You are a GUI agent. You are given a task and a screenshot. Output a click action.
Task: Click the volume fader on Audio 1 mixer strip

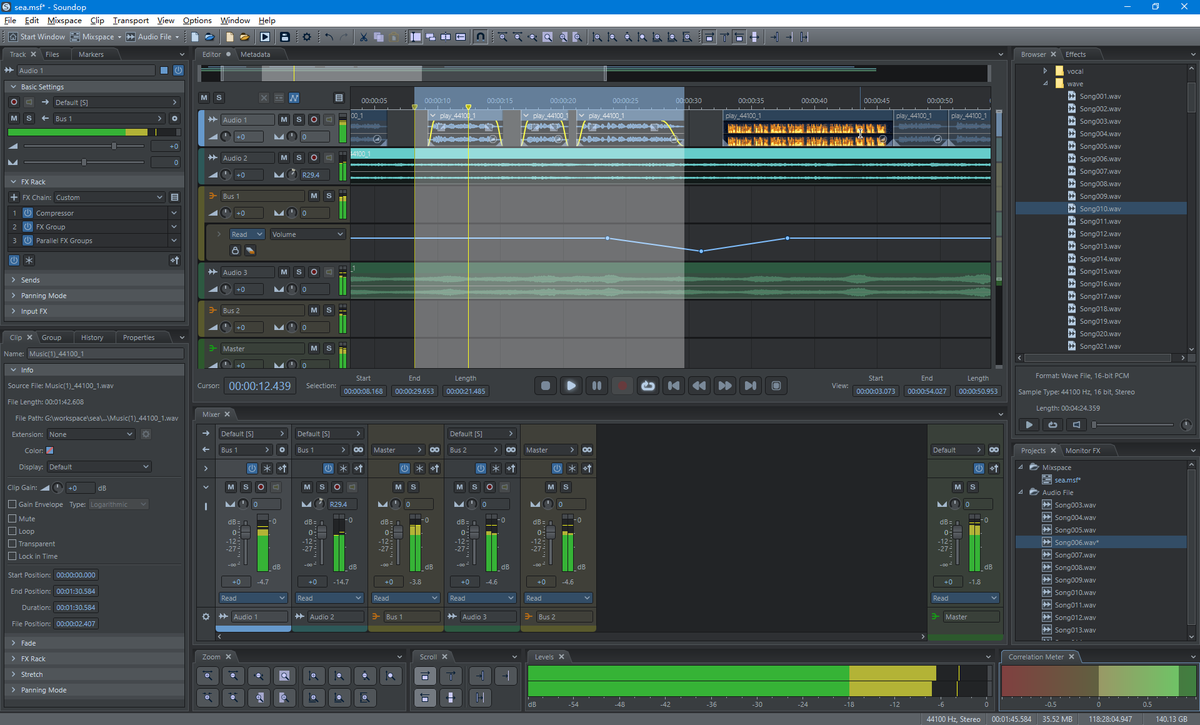click(x=245, y=532)
